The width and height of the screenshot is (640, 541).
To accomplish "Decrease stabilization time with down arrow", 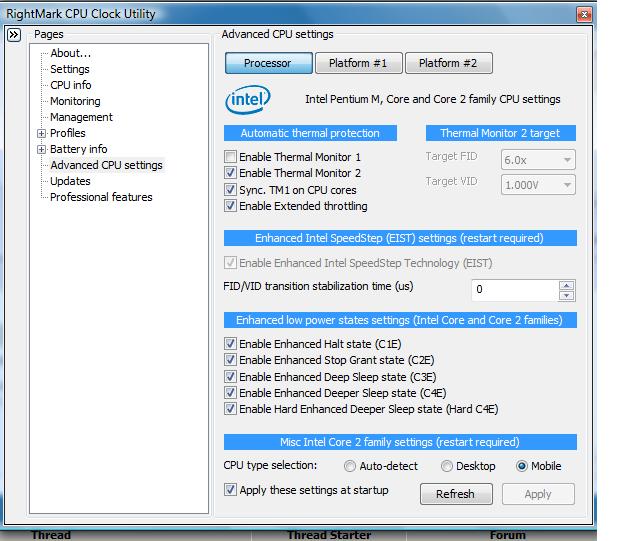I will click(566, 296).
